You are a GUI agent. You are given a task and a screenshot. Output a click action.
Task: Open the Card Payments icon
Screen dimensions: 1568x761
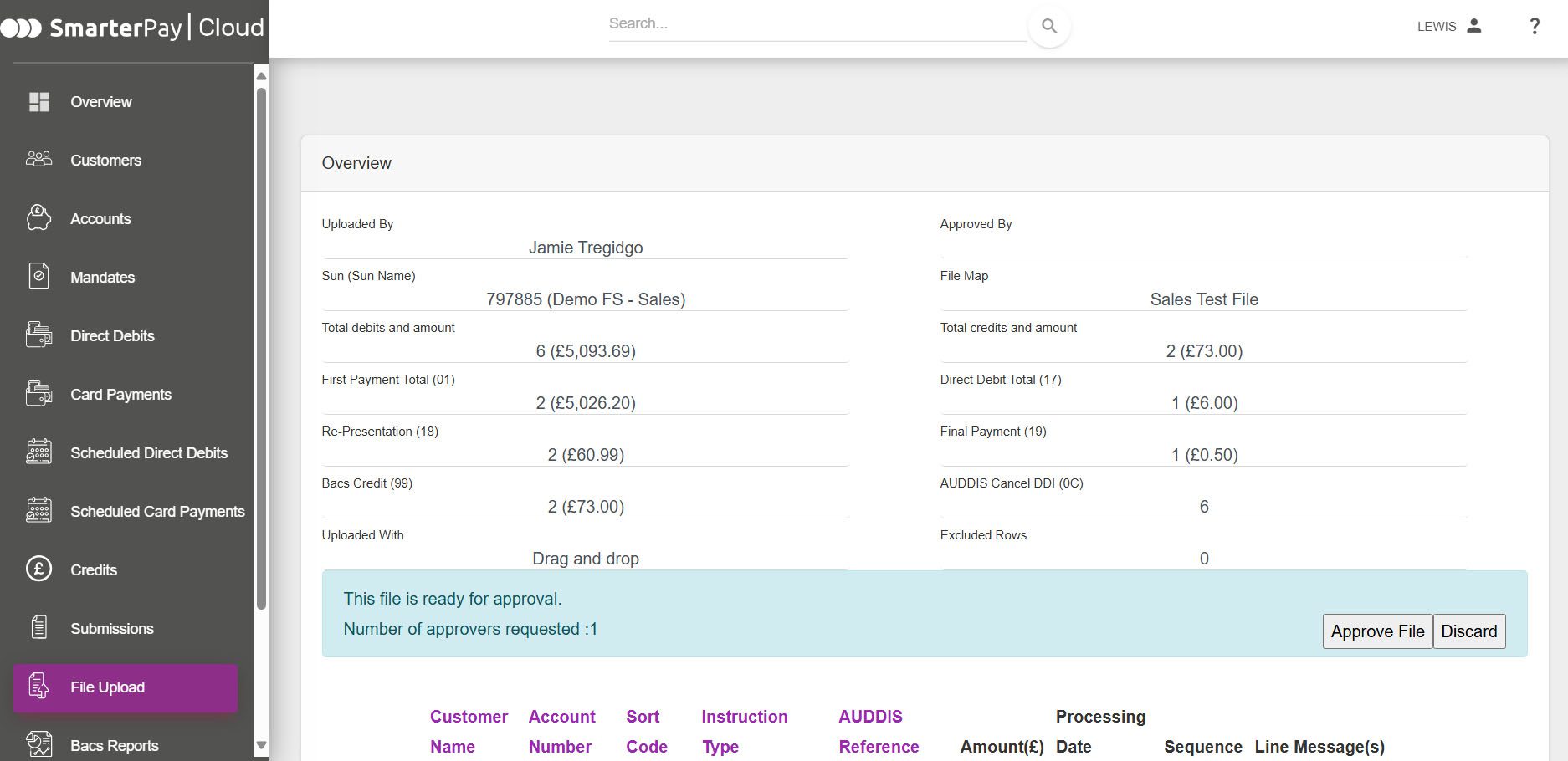click(39, 393)
